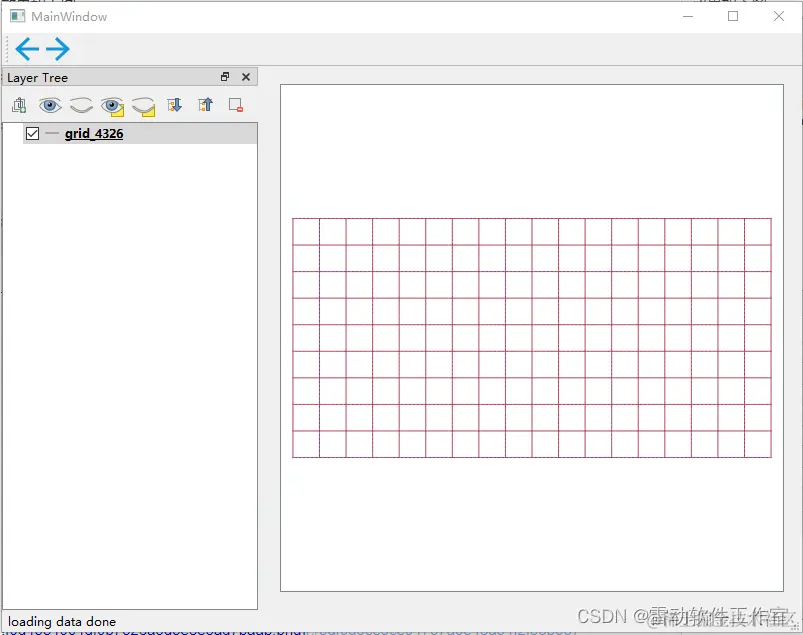Click the grid_4326 line symbol icon

(x=52, y=134)
